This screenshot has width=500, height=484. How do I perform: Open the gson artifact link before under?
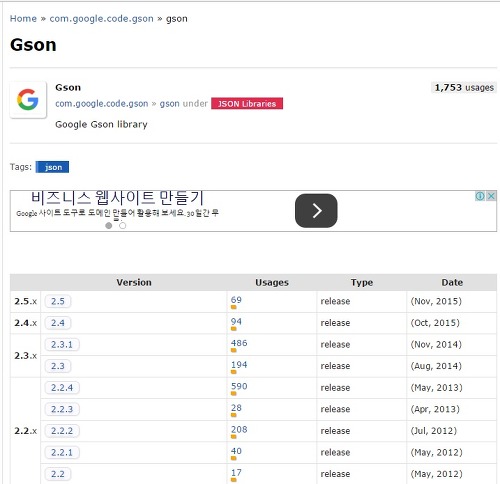169,104
